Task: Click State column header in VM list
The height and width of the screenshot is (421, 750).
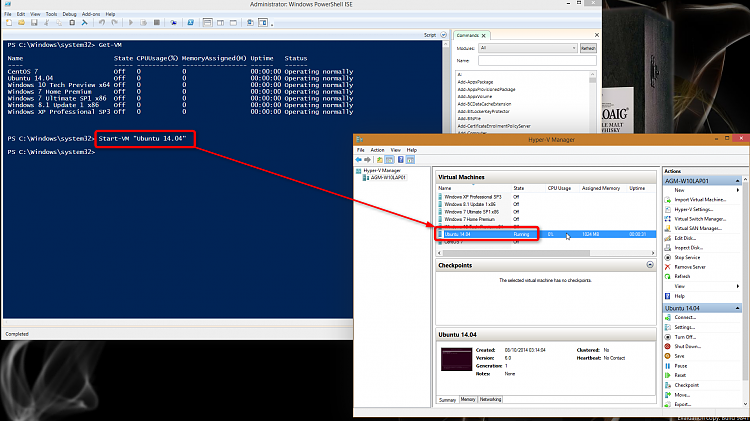Action: click(518, 188)
